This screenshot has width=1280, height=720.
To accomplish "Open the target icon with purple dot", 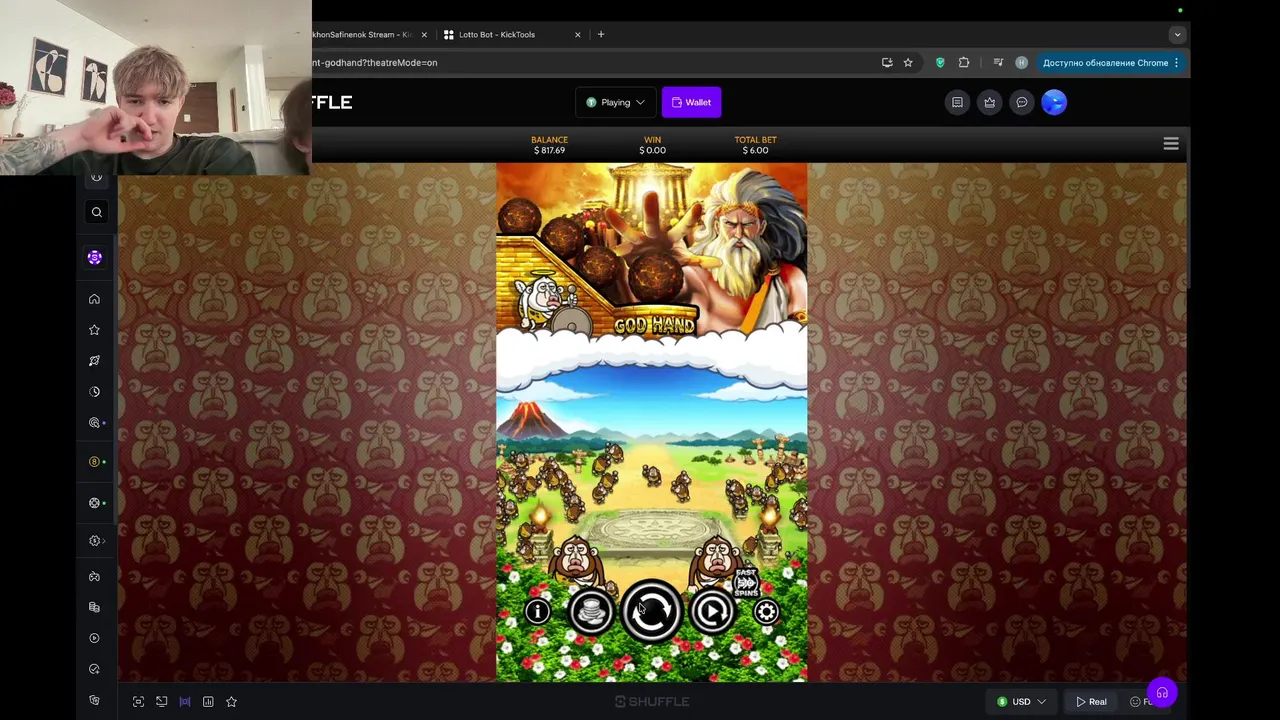I will pos(95,423).
